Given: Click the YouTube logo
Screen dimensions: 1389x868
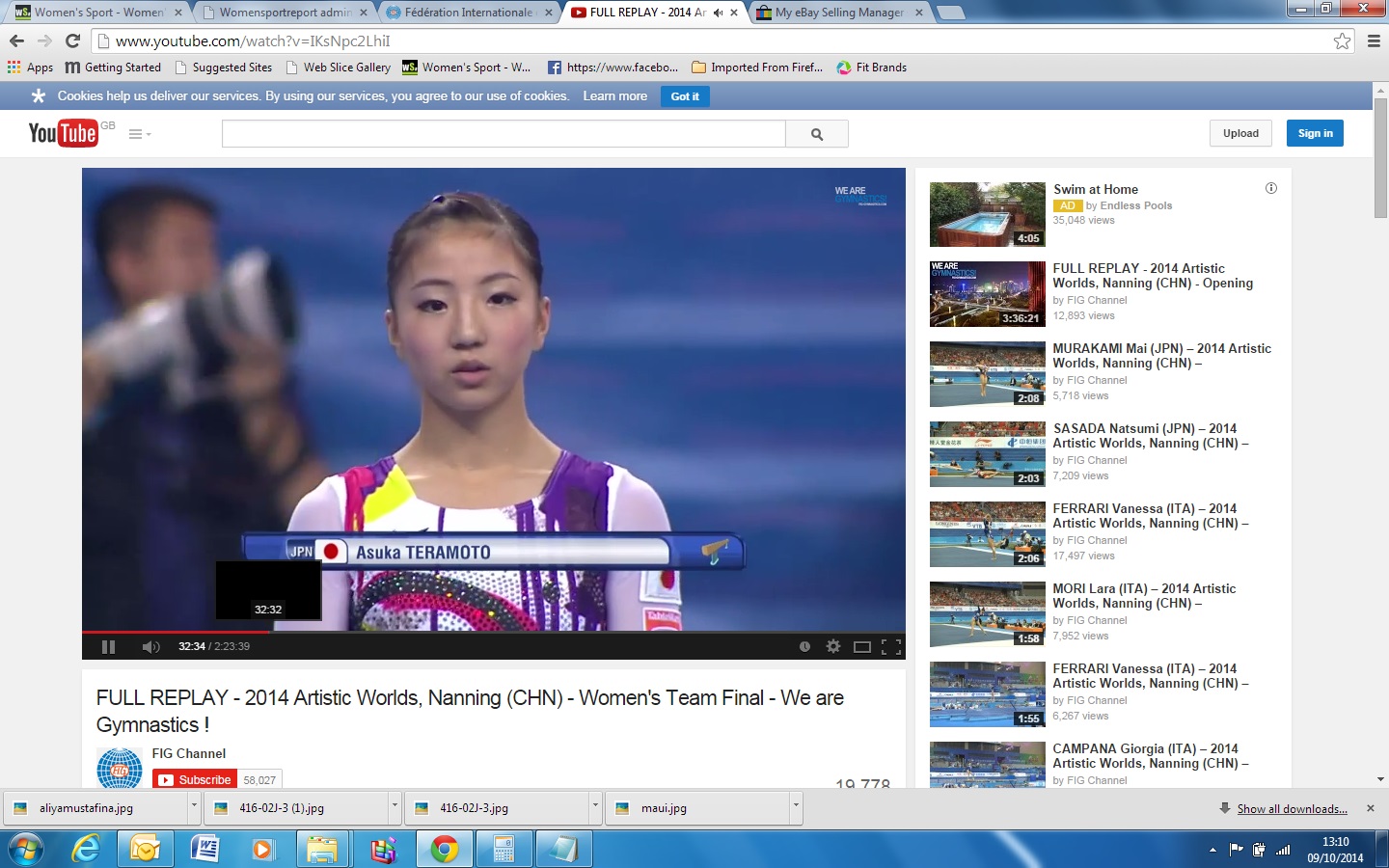Looking at the screenshot, I should (x=63, y=133).
